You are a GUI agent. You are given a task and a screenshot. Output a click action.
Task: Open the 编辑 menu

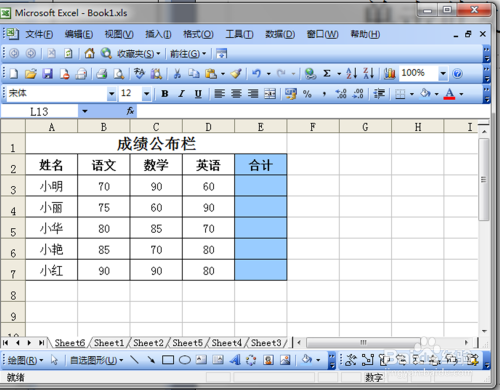(x=79, y=34)
